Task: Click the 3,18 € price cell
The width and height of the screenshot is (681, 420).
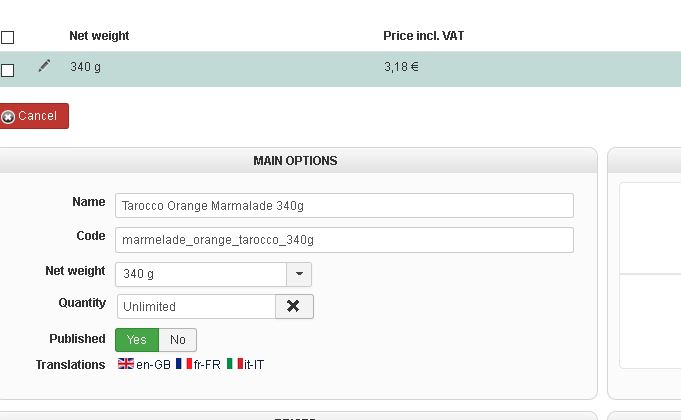Action: [401, 68]
